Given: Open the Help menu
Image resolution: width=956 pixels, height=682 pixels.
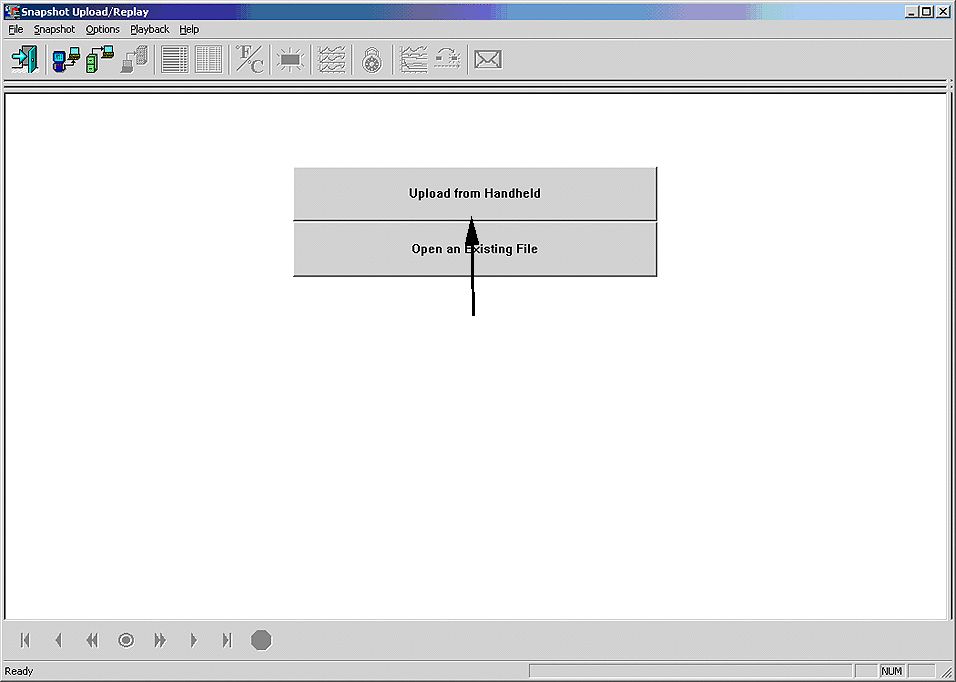Looking at the screenshot, I should coord(189,29).
